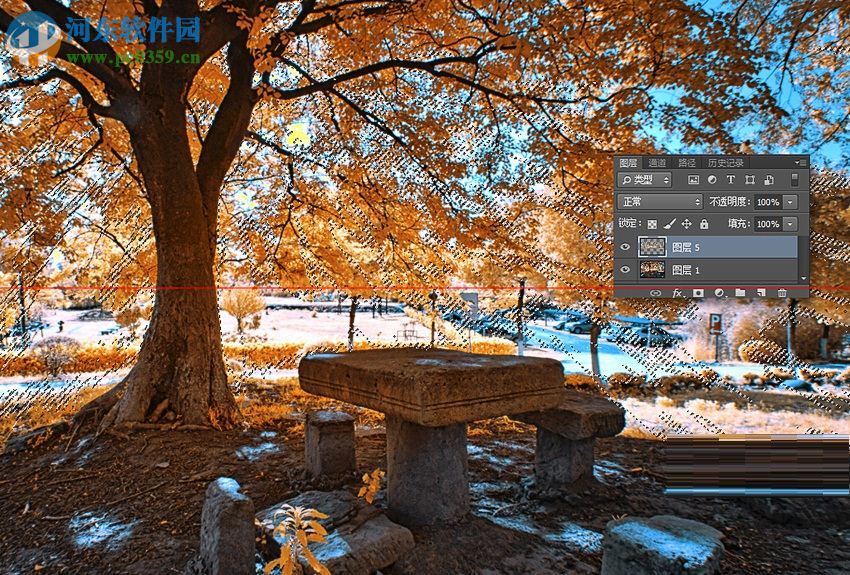Click the link layers icon

[x=656, y=293]
